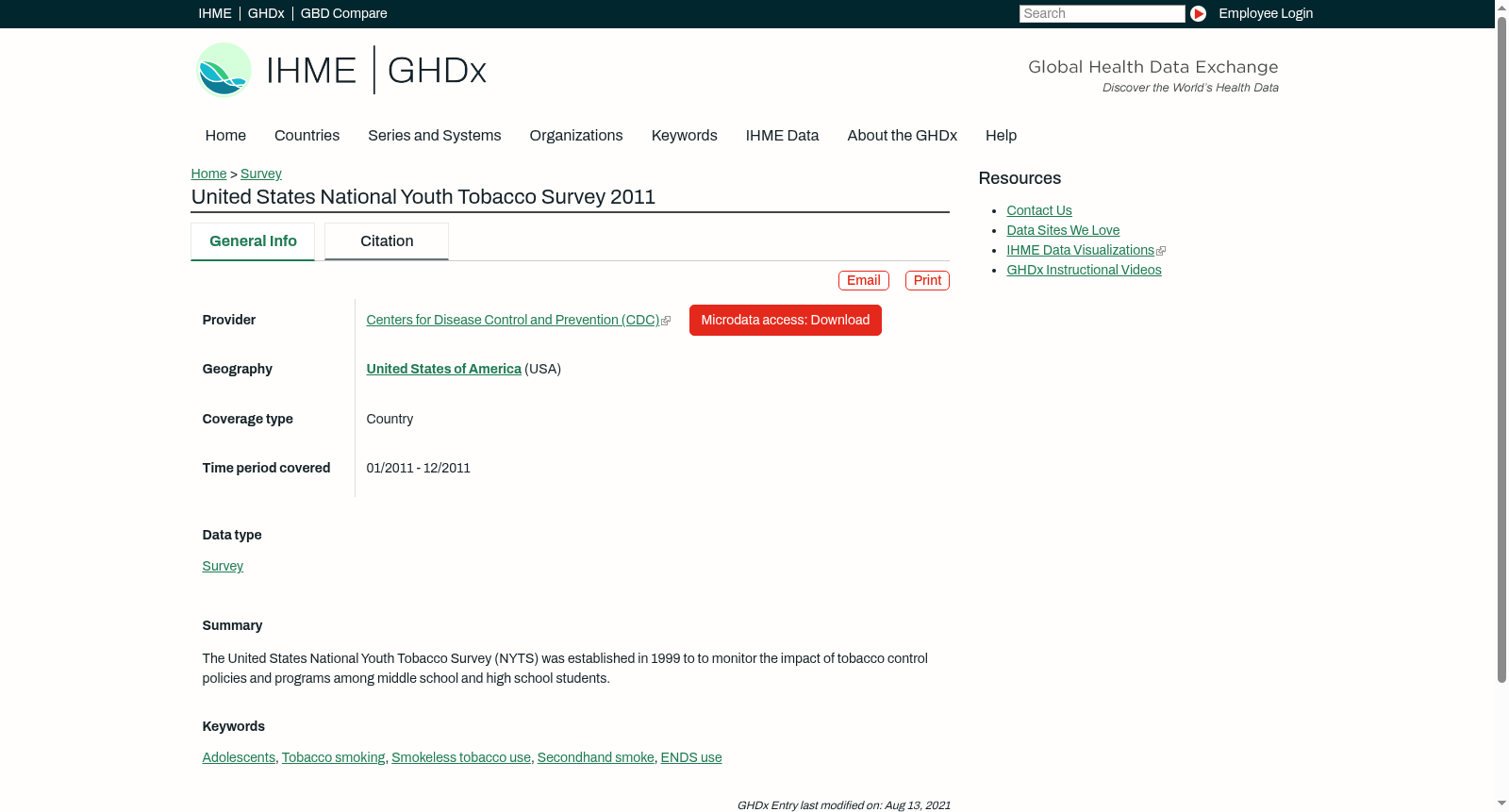Follow the Home breadcrumb link
This screenshot has height=812, width=1509.
pyautogui.click(x=208, y=174)
